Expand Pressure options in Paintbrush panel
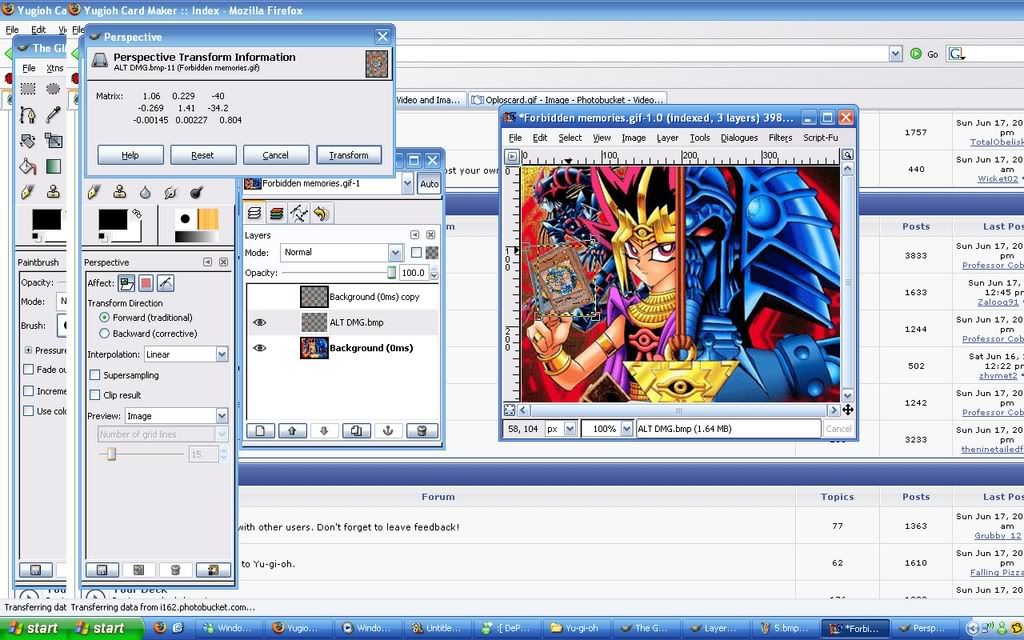This screenshot has width=1024, height=640. point(28,350)
